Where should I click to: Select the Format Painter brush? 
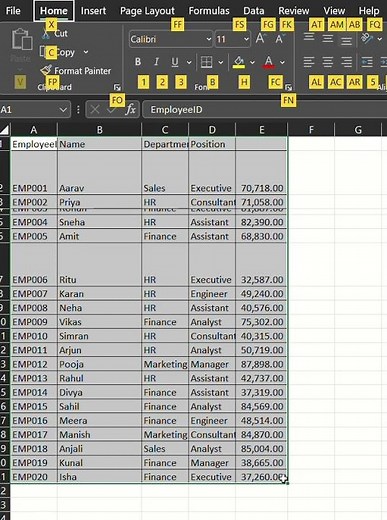(x=46, y=70)
